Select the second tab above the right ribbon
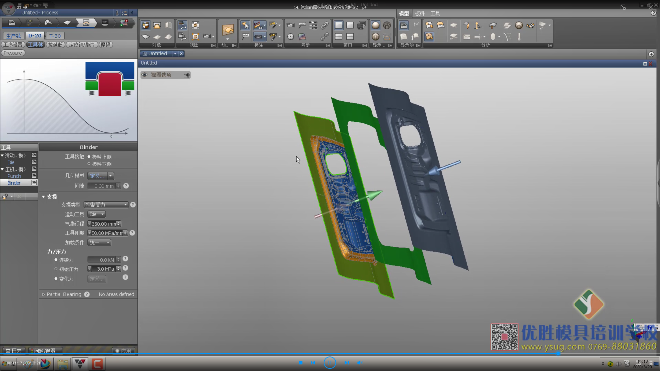This screenshot has width=660, height=371. click(x=419, y=13)
